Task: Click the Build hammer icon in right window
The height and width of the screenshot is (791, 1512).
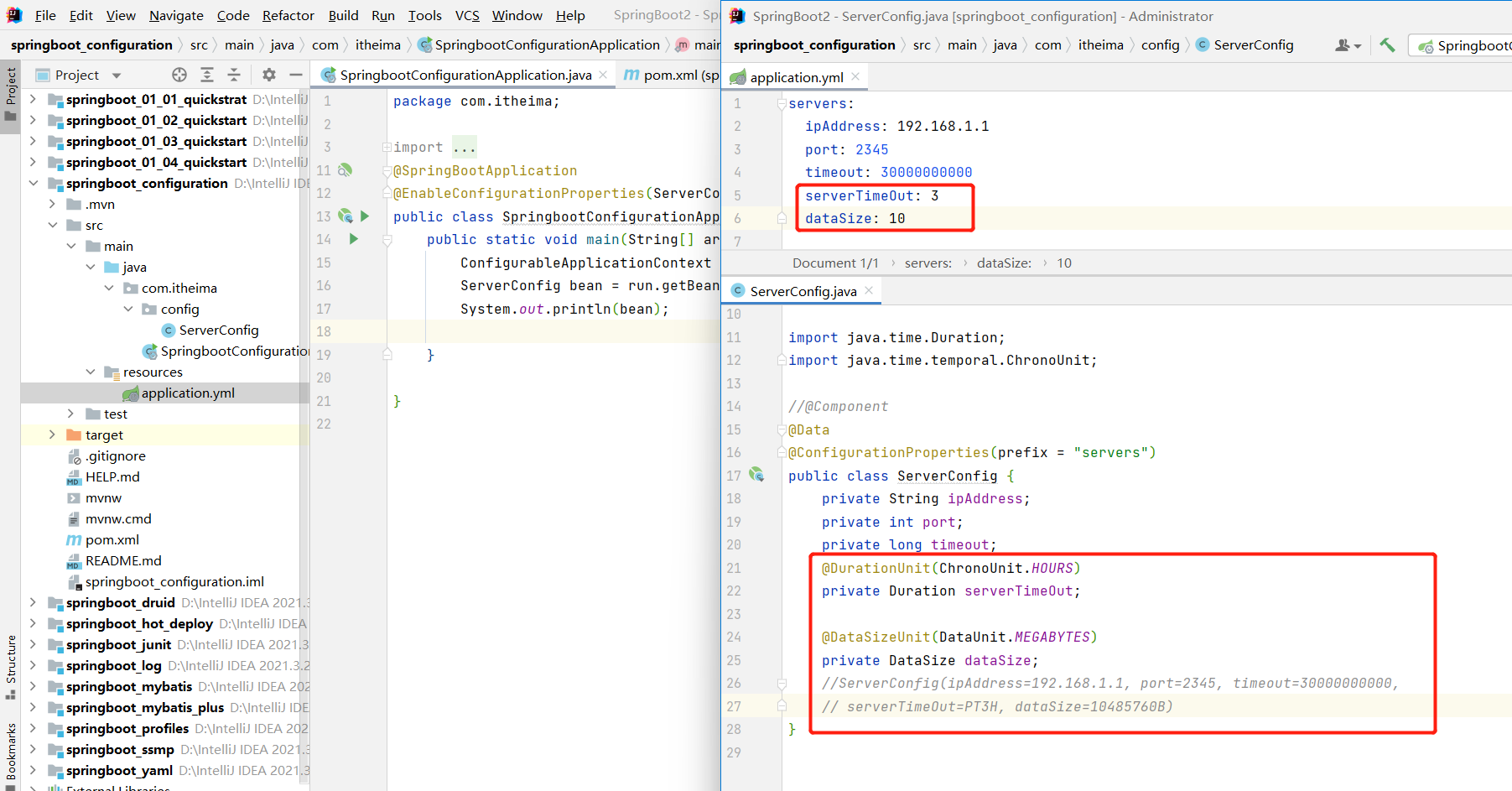Action: 1387,45
